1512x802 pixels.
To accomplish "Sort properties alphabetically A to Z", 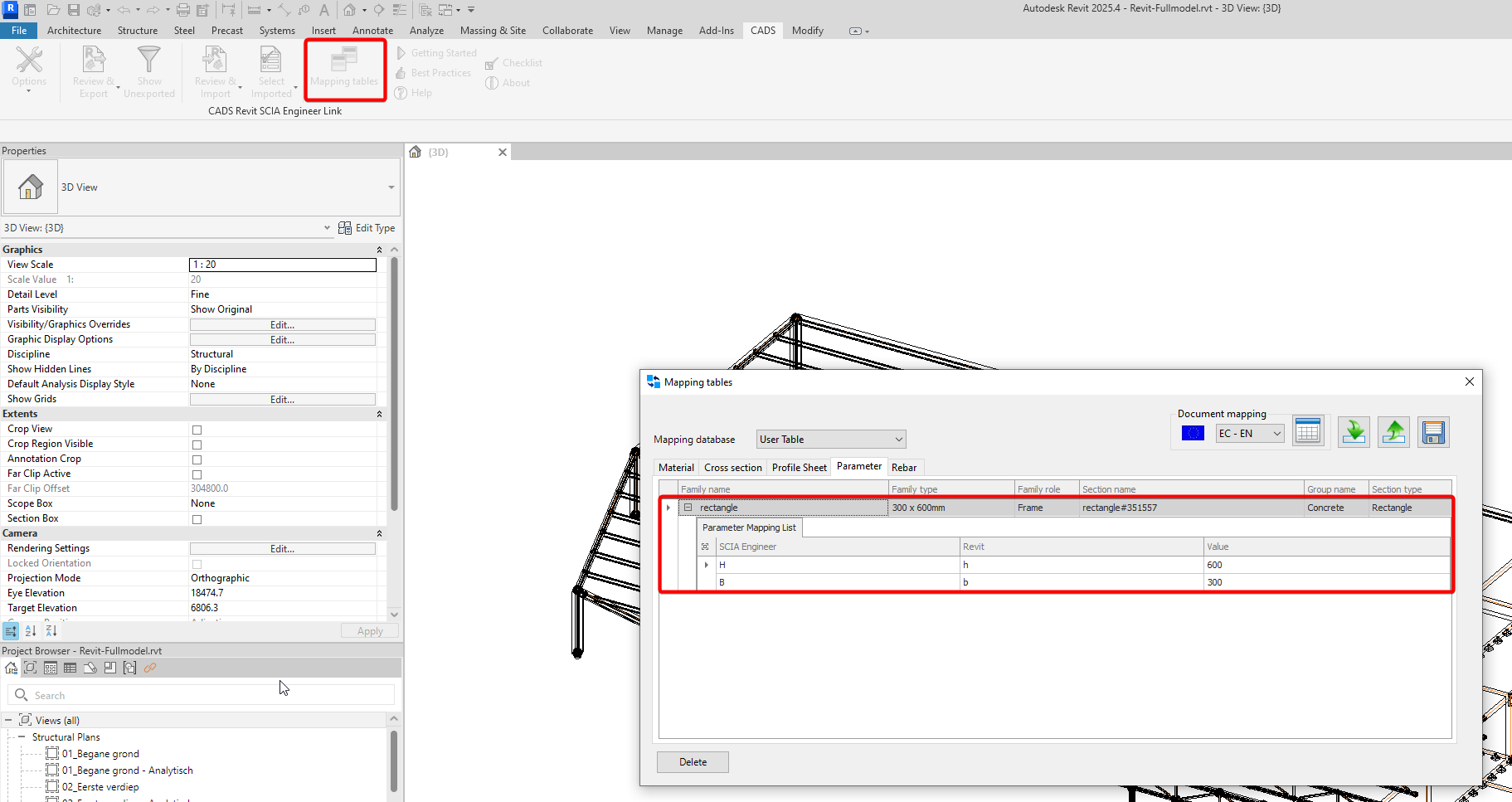I will (x=31, y=631).
